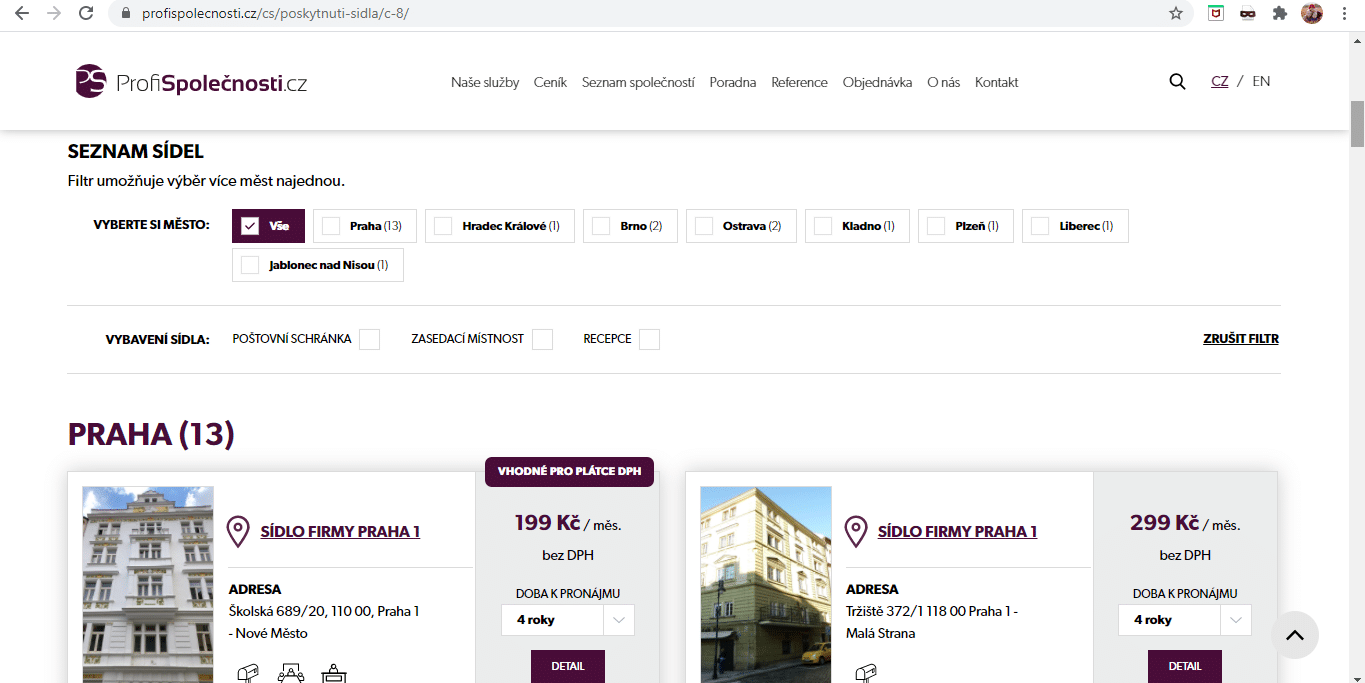The height and width of the screenshot is (683, 1365).
Task: Click the site search magnifier icon
Action: coord(1177,82)
